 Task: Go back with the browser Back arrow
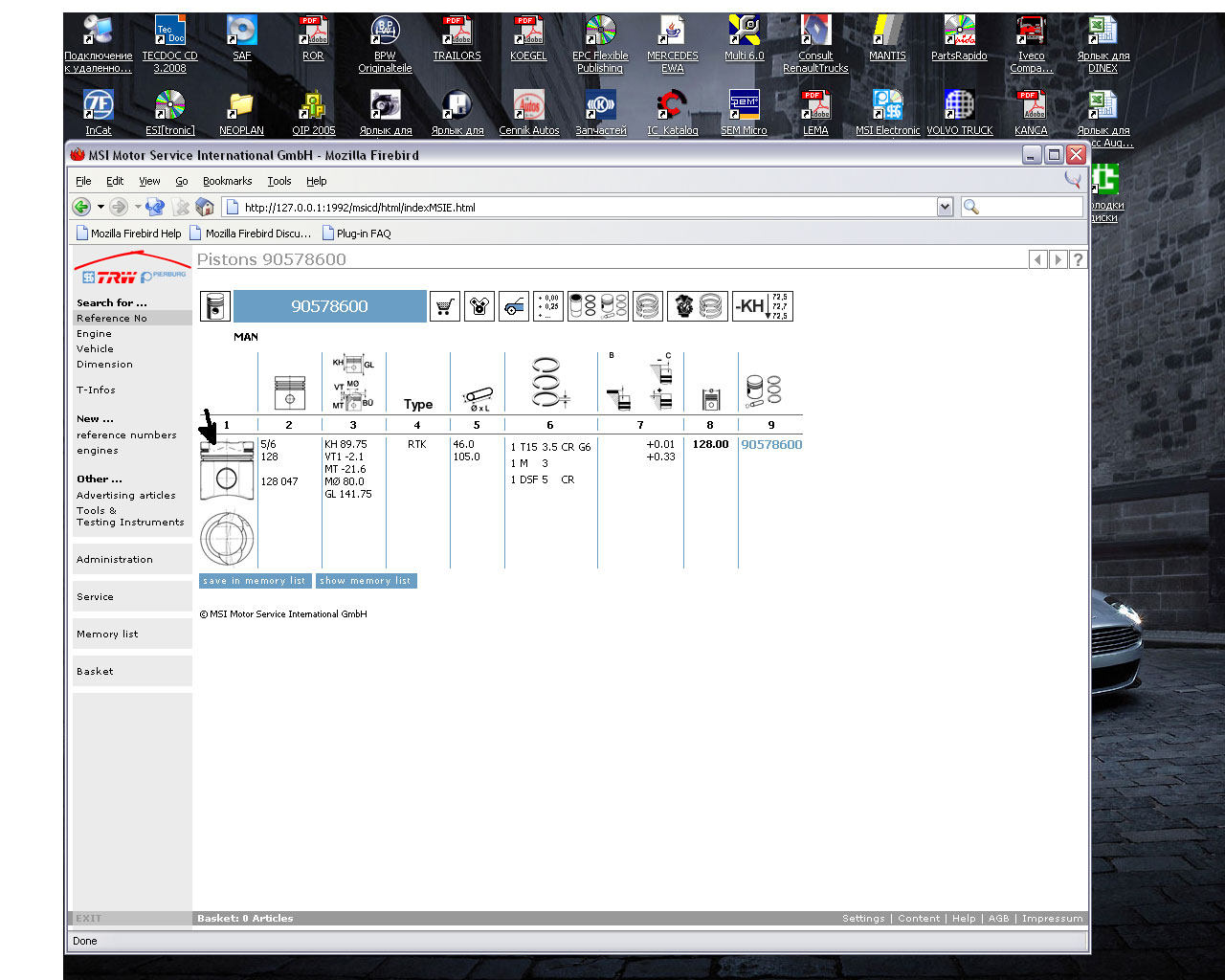pyautogui.click(x=81, y=207)
